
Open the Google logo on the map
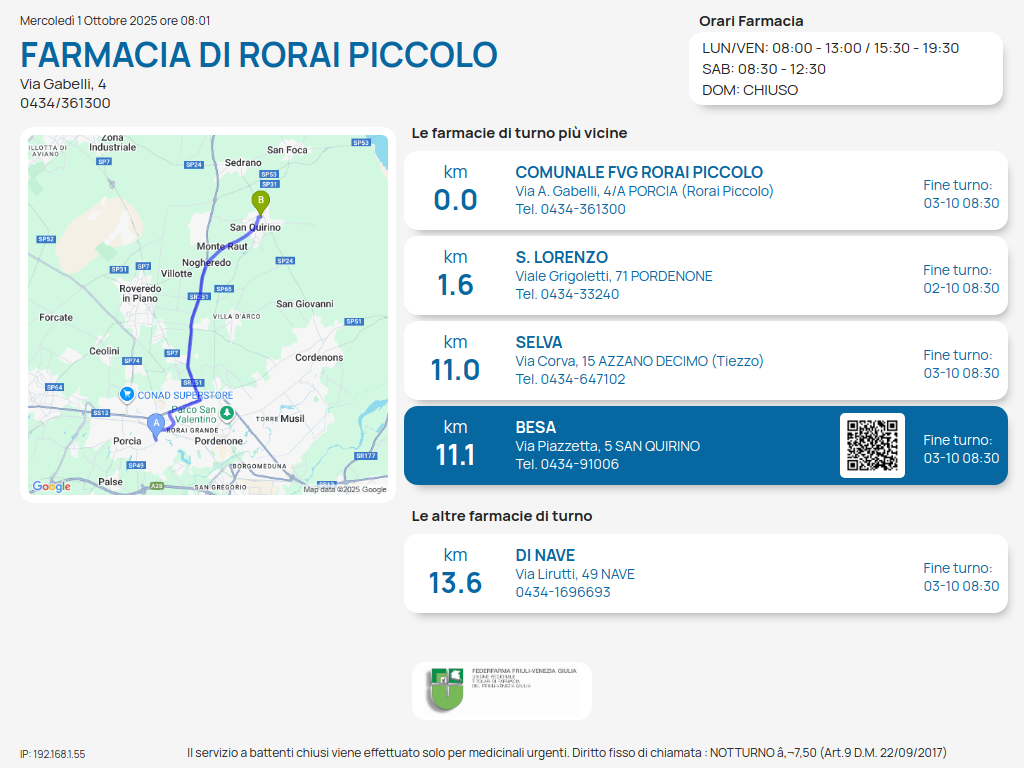pyautogui.click(x=52, y=487)
